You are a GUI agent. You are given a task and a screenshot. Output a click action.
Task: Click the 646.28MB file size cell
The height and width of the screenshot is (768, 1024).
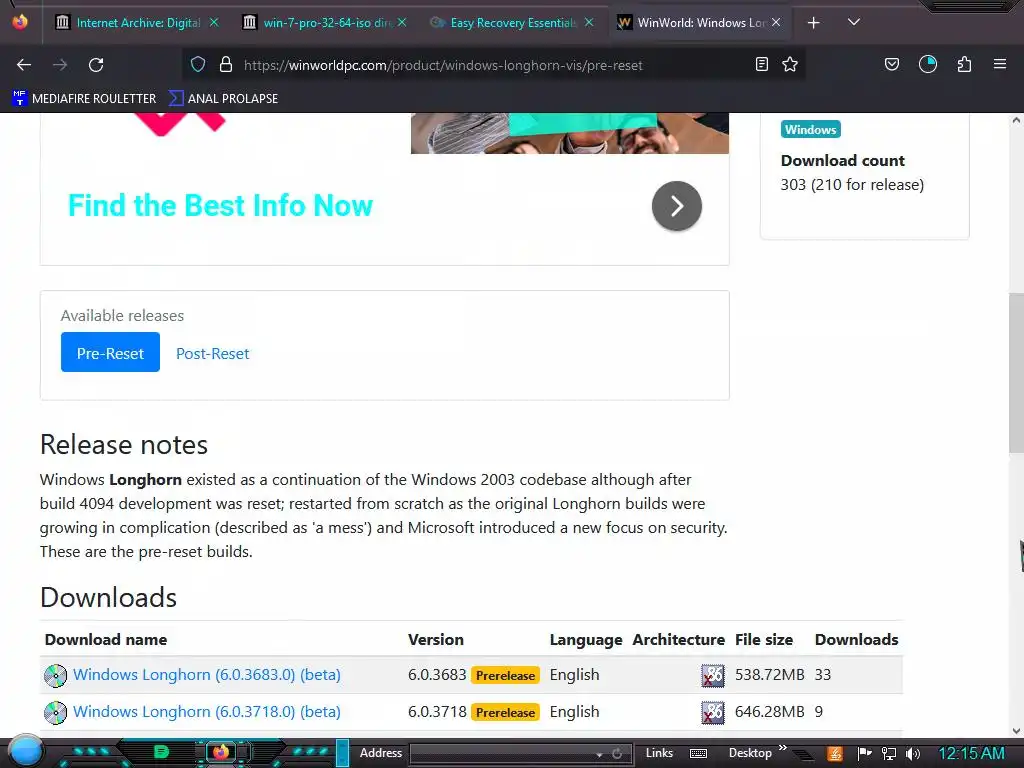(x=769, y=712)
